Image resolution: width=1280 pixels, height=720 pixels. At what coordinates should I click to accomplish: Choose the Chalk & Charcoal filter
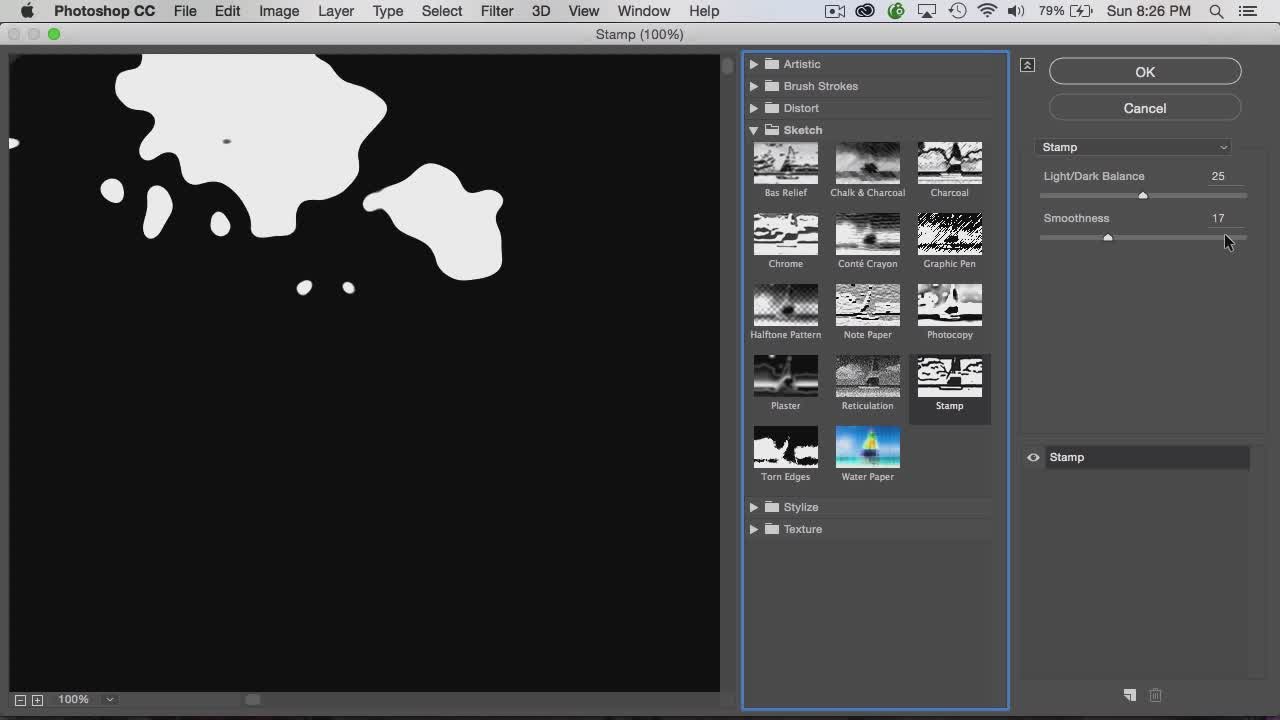pos(867,163)
